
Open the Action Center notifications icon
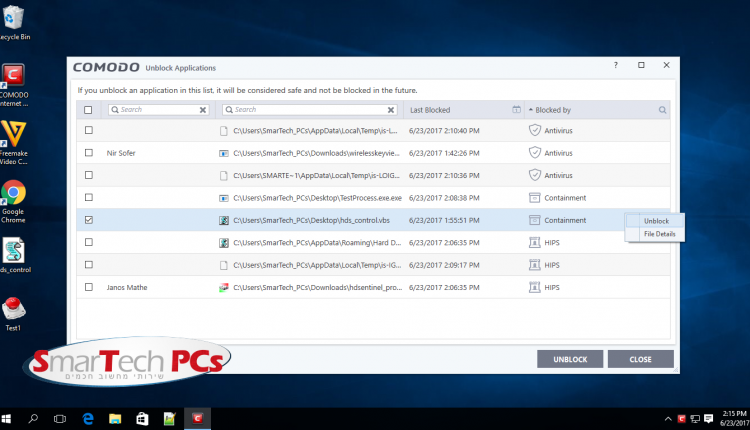pyautogui.click(x=708, y=419)
